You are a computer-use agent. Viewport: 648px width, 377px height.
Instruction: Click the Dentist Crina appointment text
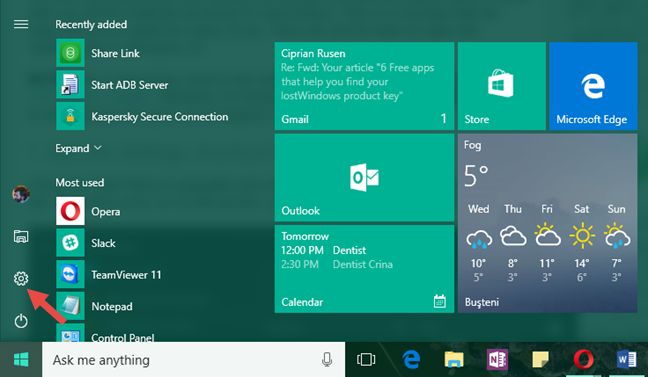362,264
